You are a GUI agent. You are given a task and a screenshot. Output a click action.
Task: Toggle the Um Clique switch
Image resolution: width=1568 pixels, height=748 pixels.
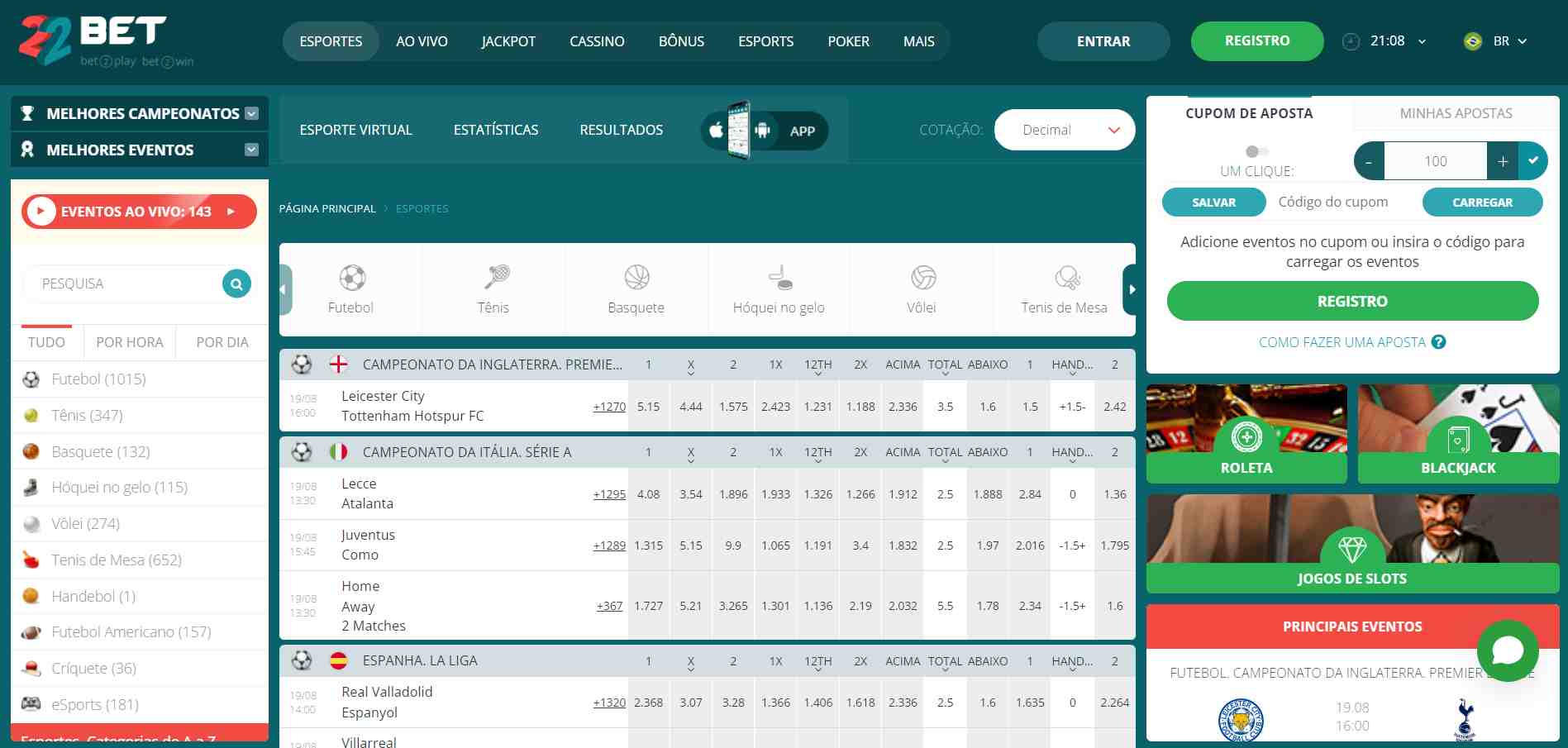pyautogui.click(x=1256, y=151)
